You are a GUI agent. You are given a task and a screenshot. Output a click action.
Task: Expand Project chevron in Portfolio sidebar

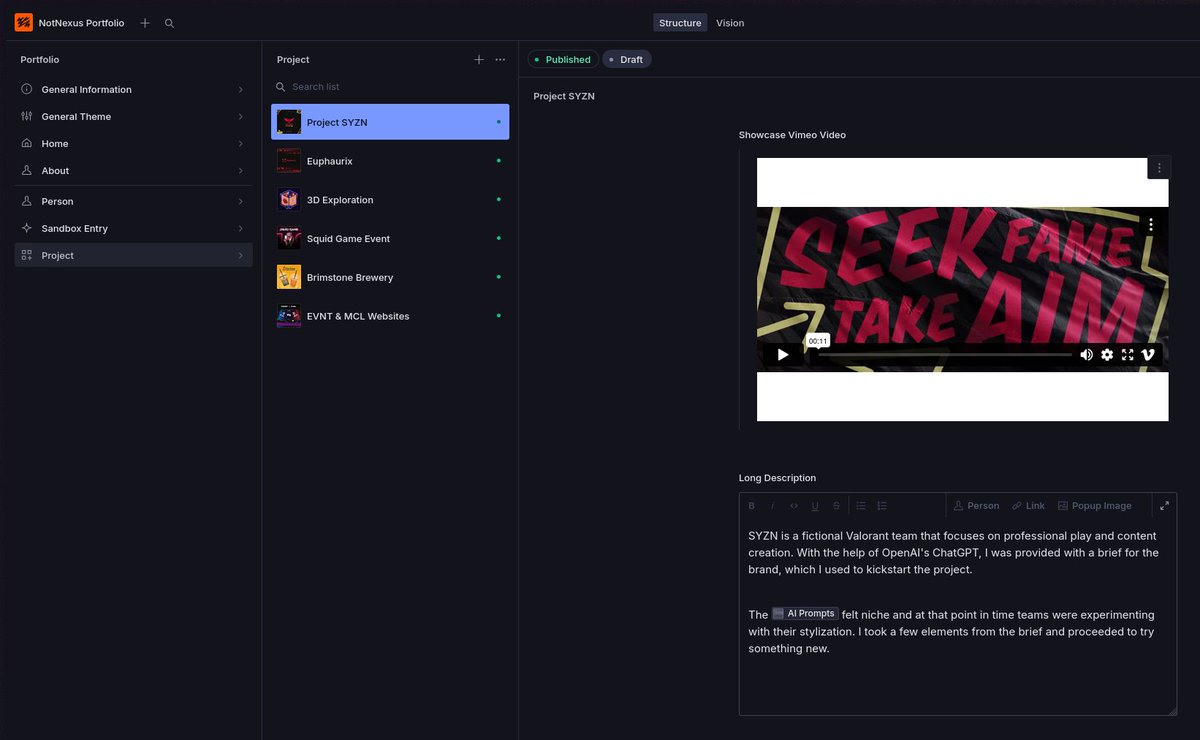241,256
